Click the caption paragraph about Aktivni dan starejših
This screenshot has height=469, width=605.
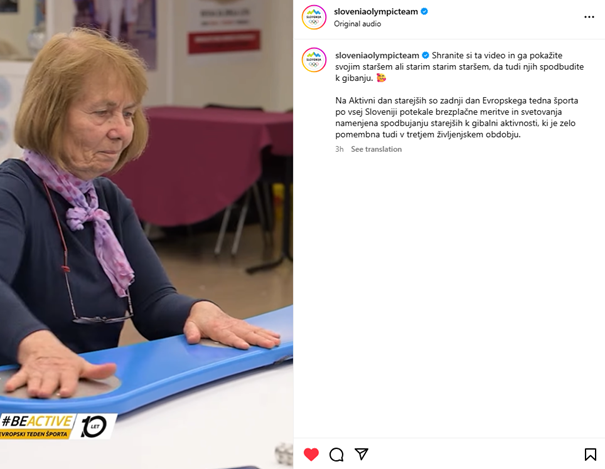pyautogui.click(x=456, y=117)
